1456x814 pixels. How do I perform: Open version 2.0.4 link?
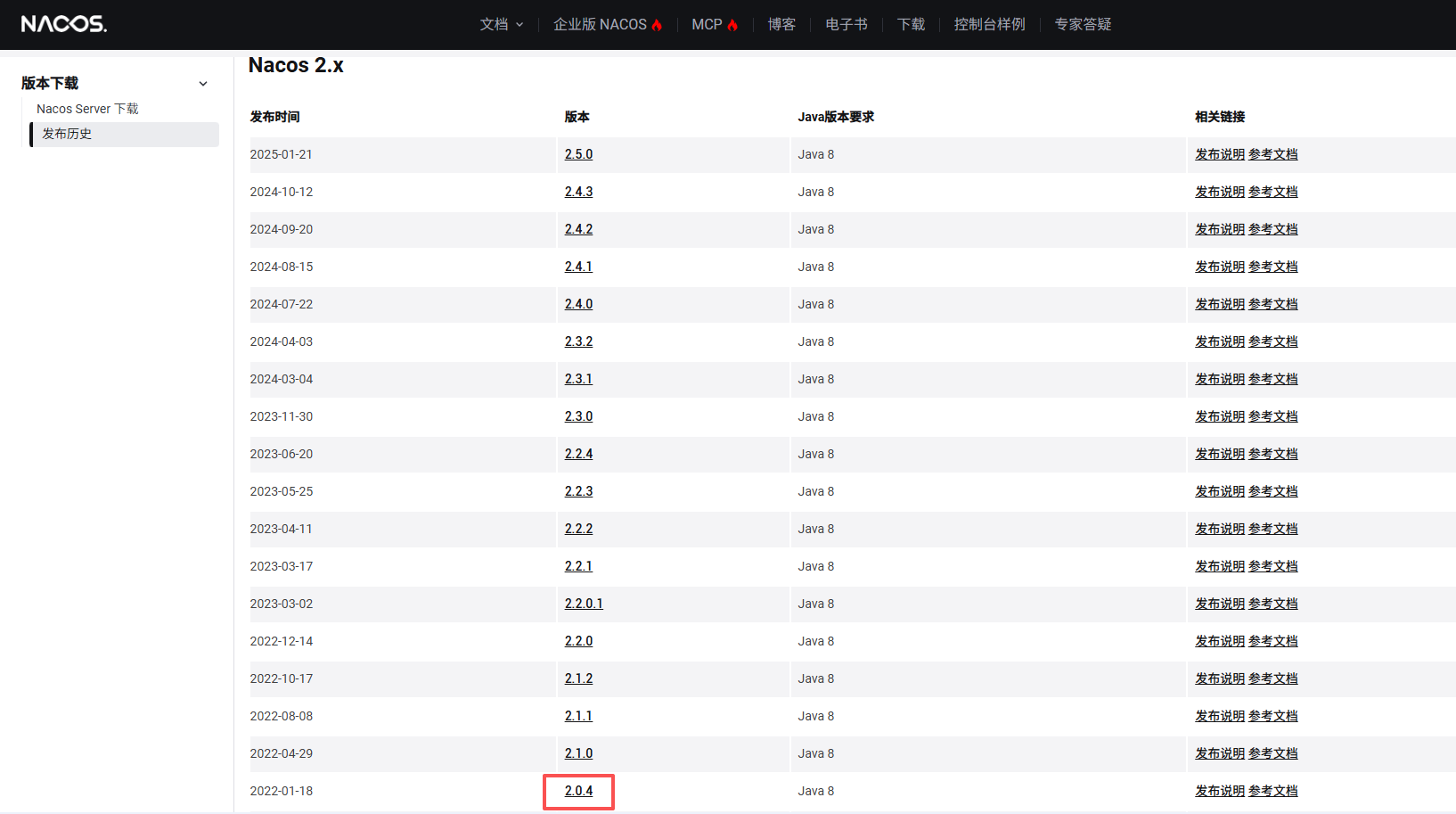[578, 791]
